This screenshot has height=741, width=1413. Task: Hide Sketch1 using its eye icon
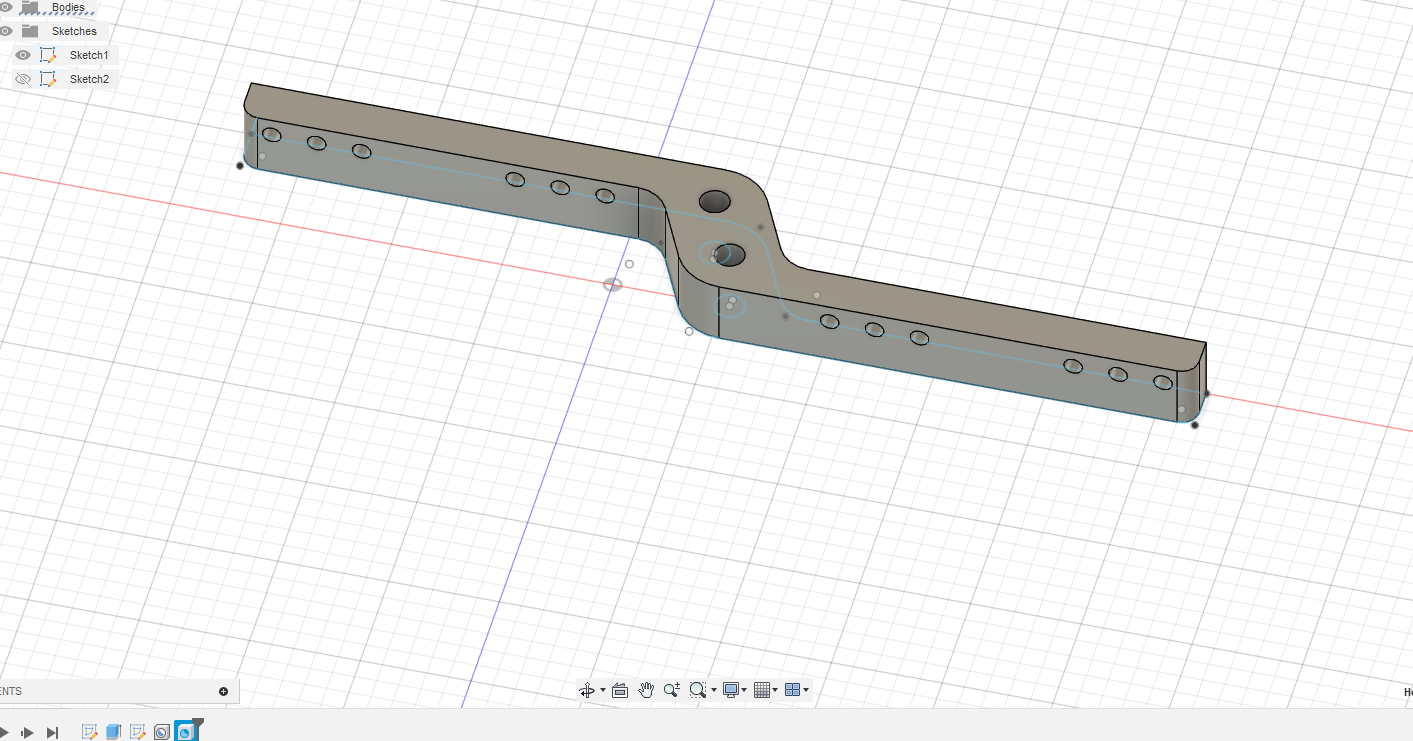point(23,55)
